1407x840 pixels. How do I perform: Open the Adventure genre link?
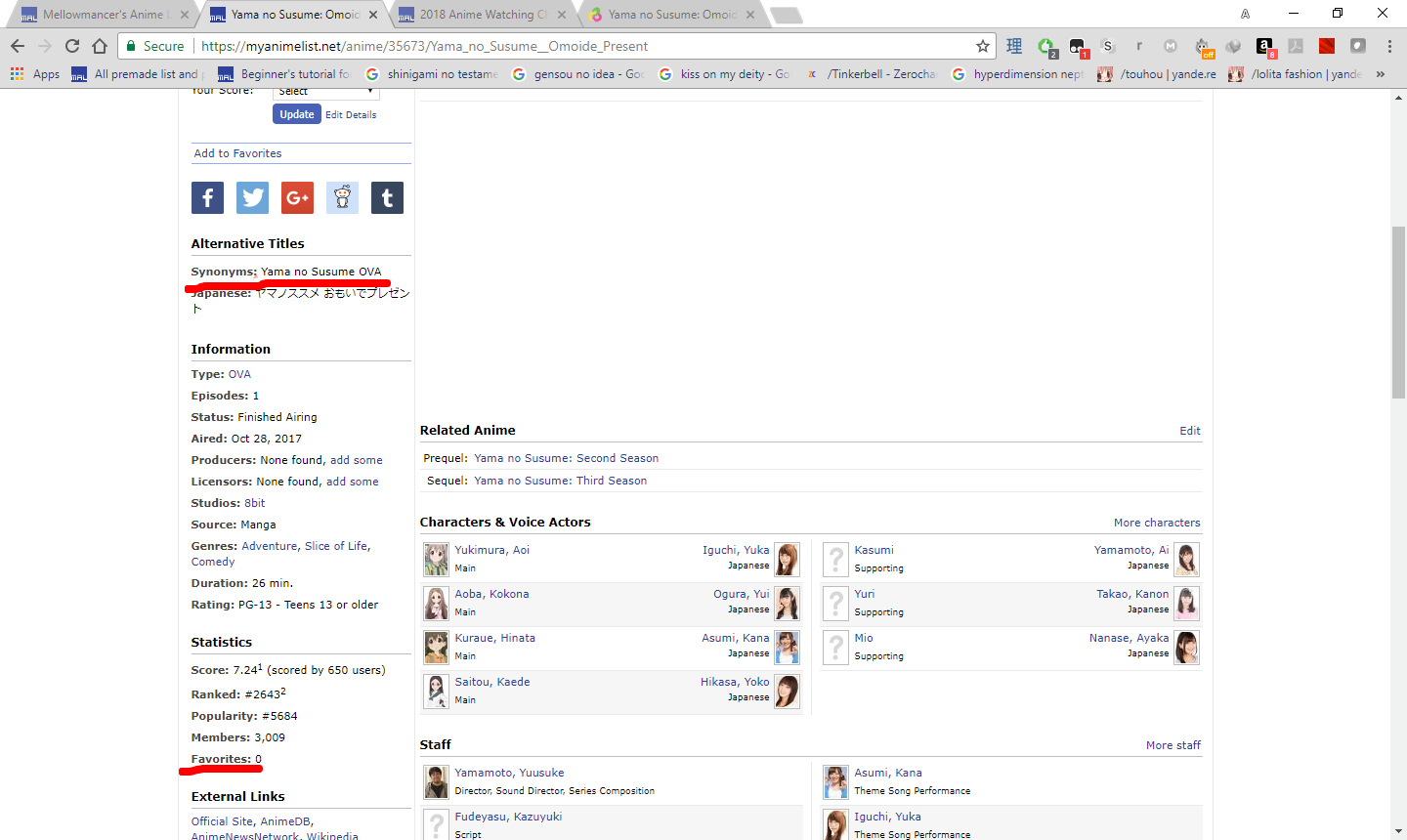(270, 546)
